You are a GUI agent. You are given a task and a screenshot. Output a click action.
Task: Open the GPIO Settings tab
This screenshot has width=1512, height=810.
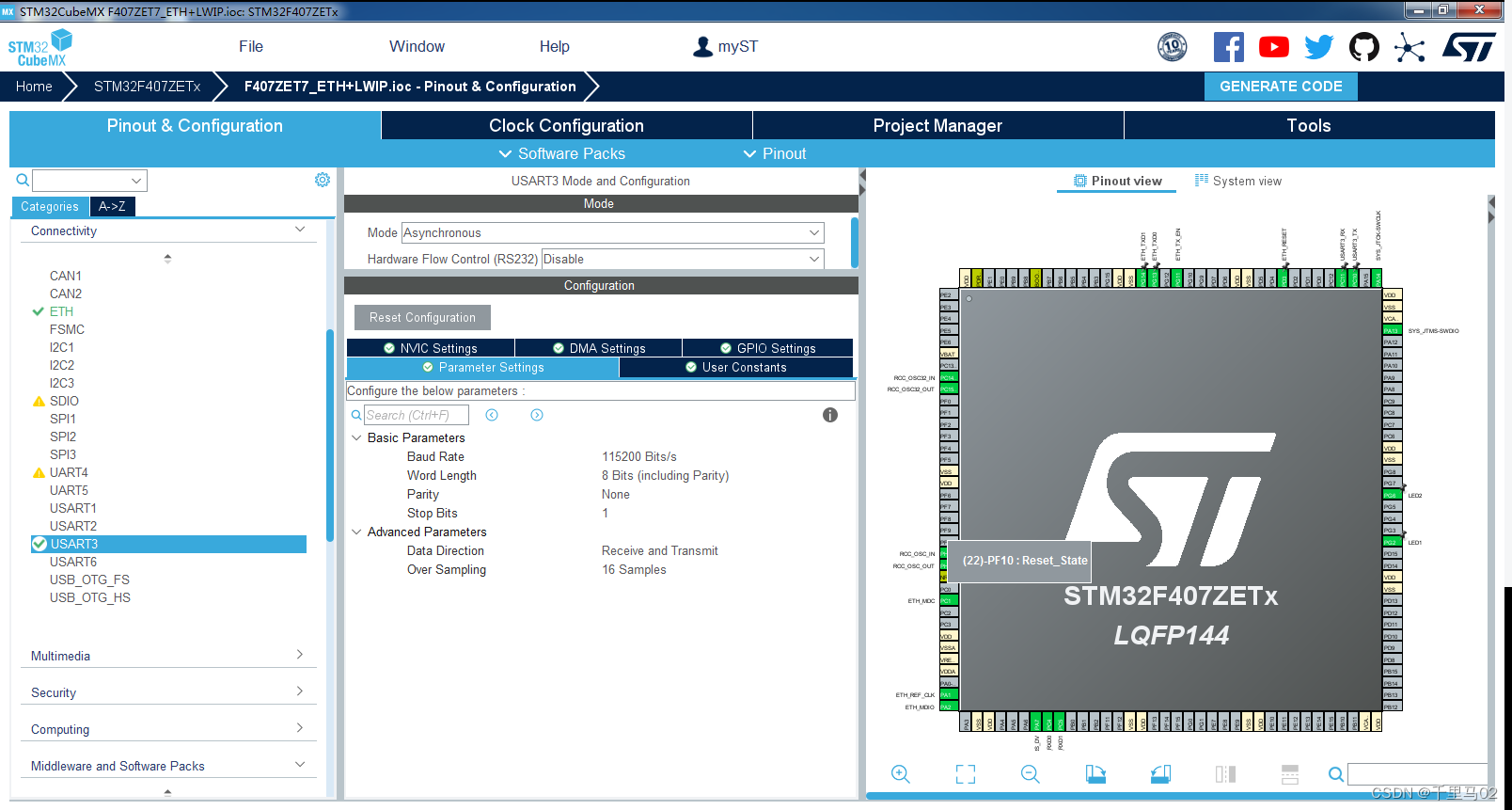click(x=767, y=348)
